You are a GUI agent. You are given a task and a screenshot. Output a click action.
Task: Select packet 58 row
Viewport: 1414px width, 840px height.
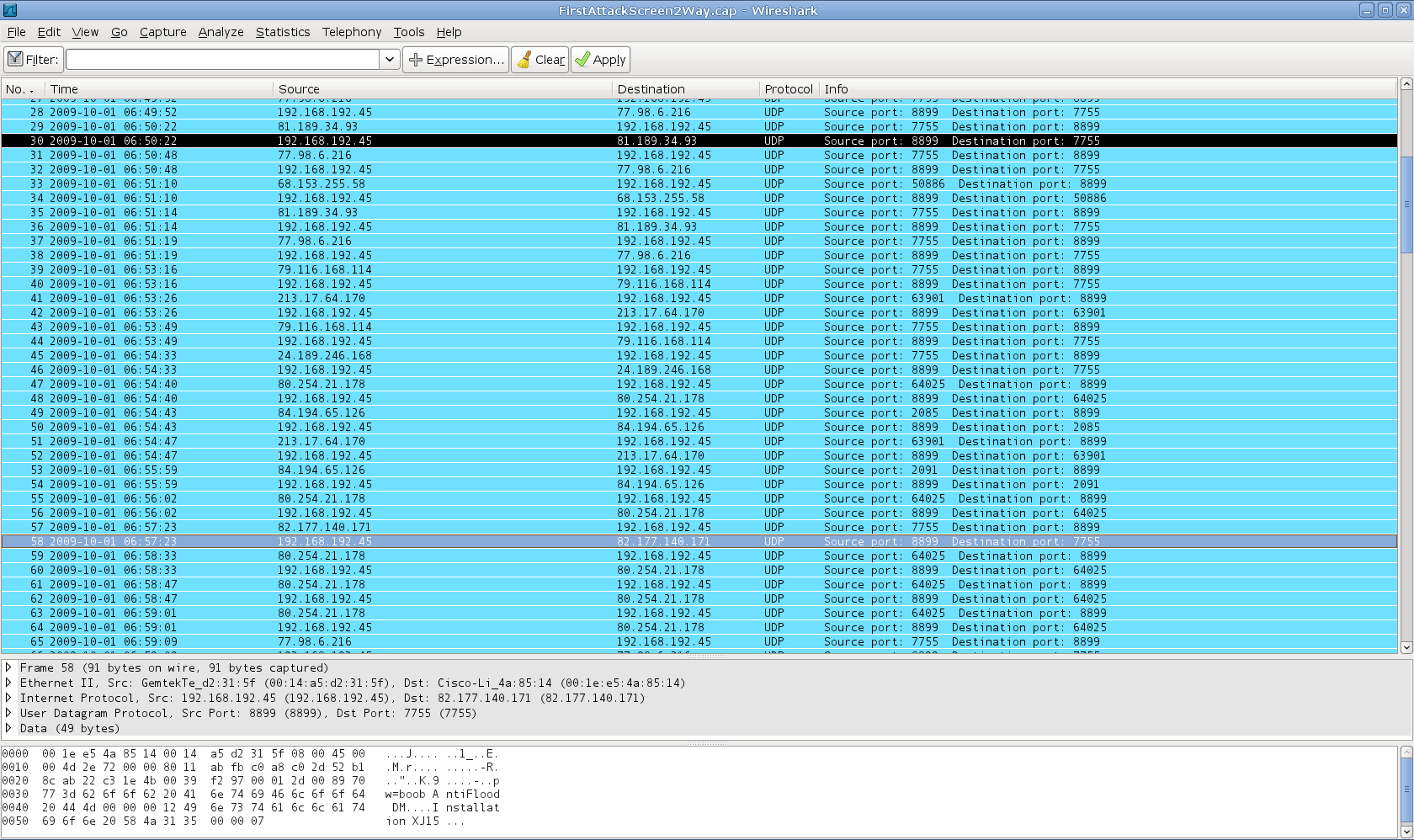[699, 541]
